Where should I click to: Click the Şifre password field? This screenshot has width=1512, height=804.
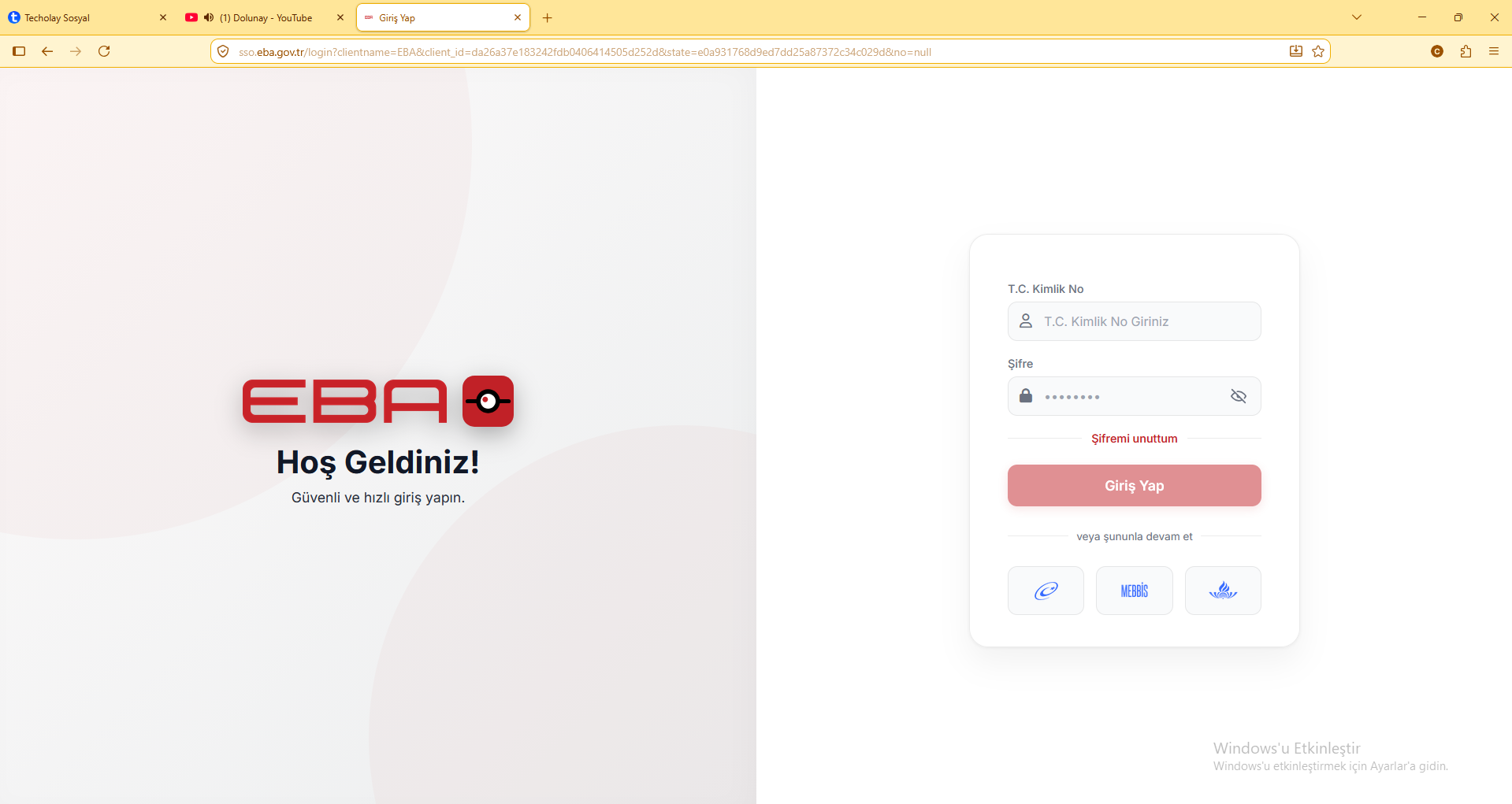[x=1135, y=396]
